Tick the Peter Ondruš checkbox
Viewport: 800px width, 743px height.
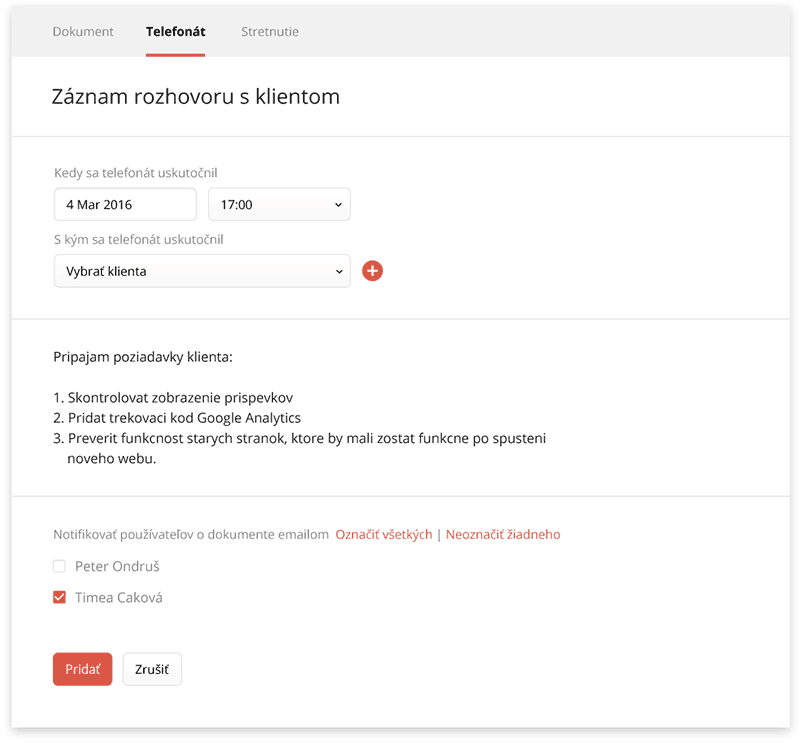pyautogui.click(x=59, y=566)
